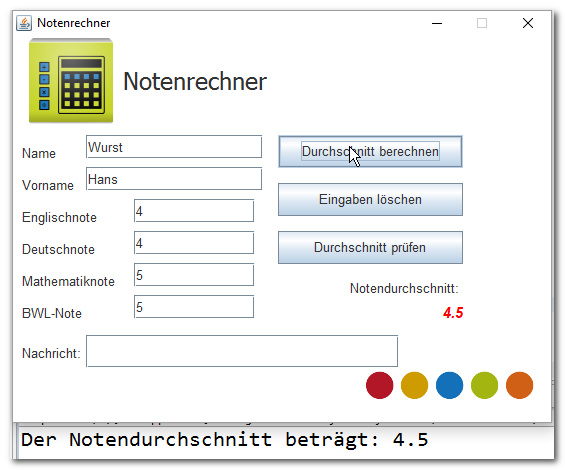The image size is (565, 470).
Task: Click into the BWL-Note input field
Action: (x=194, y=307)
